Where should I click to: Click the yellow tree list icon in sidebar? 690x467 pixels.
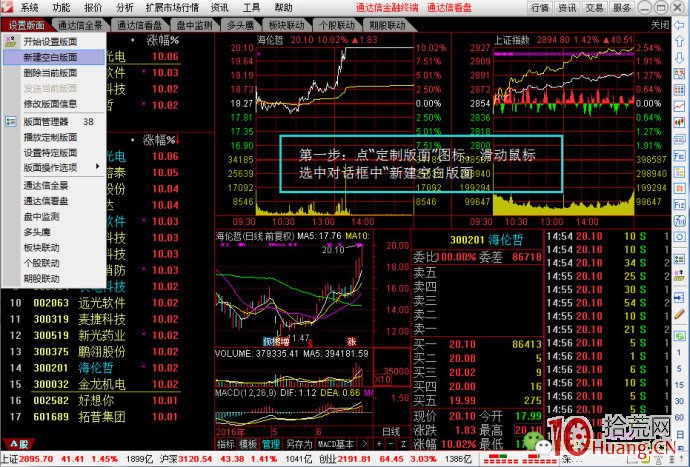pyautogui.click(x=679, y=172)
